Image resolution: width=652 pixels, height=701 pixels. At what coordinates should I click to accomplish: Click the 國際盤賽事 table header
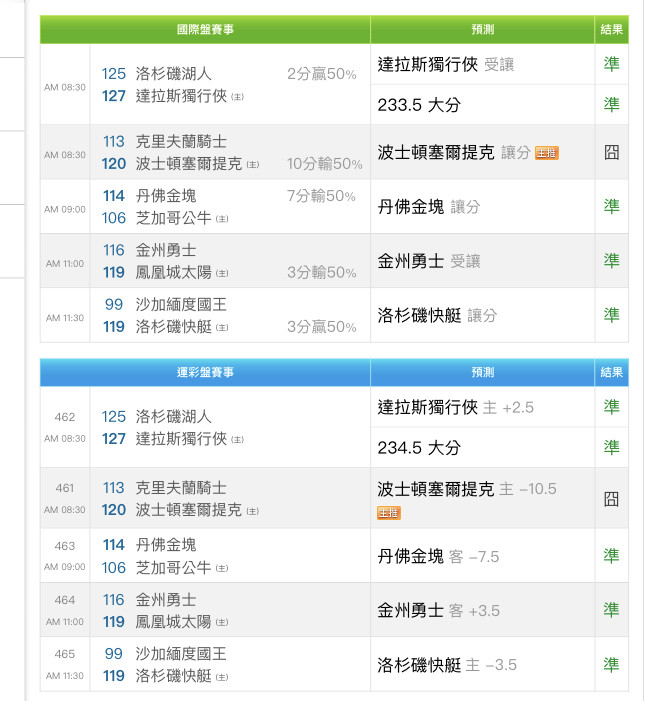pos(205,30)
